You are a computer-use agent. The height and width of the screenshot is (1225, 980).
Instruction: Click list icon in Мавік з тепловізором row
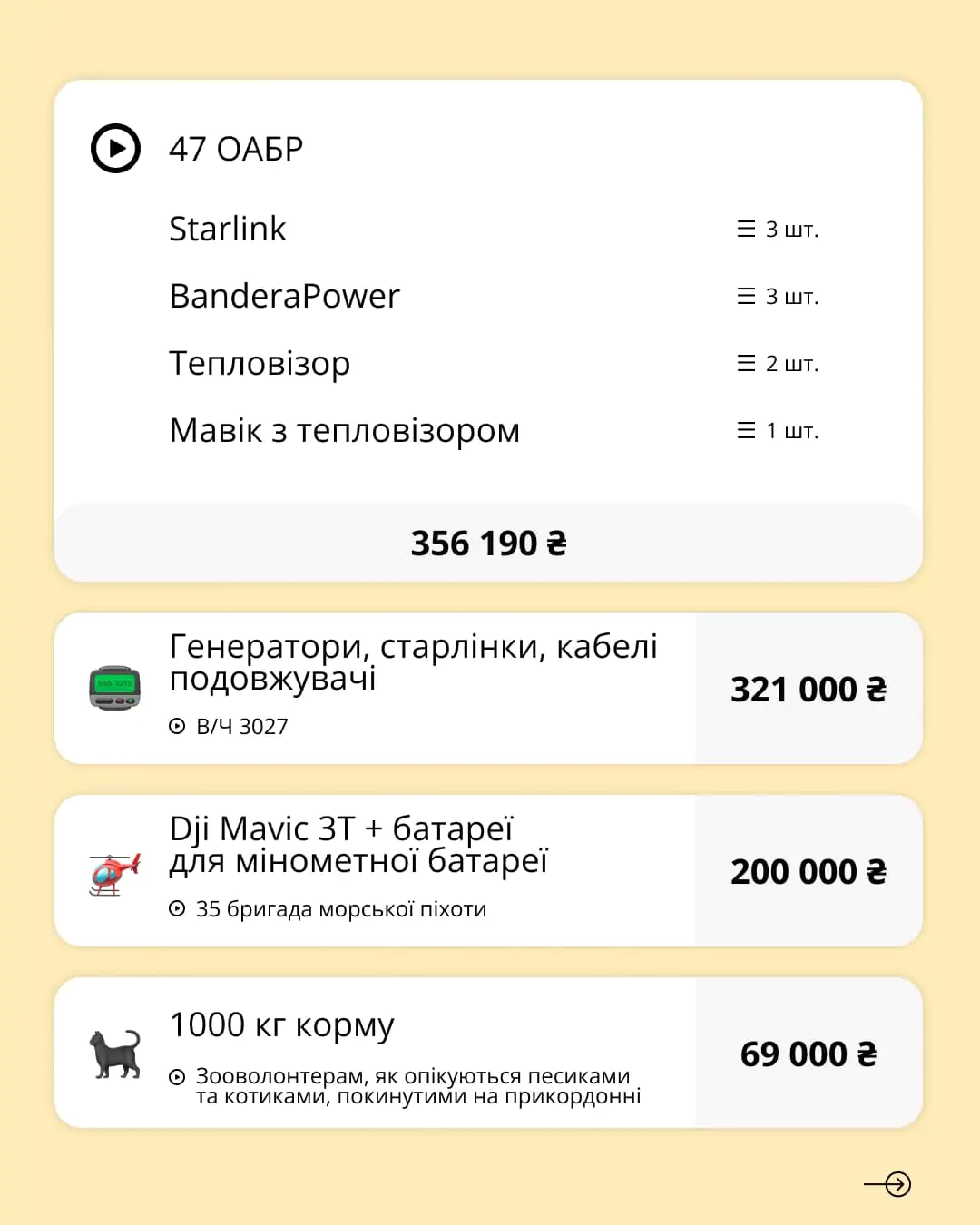[746, 430]
